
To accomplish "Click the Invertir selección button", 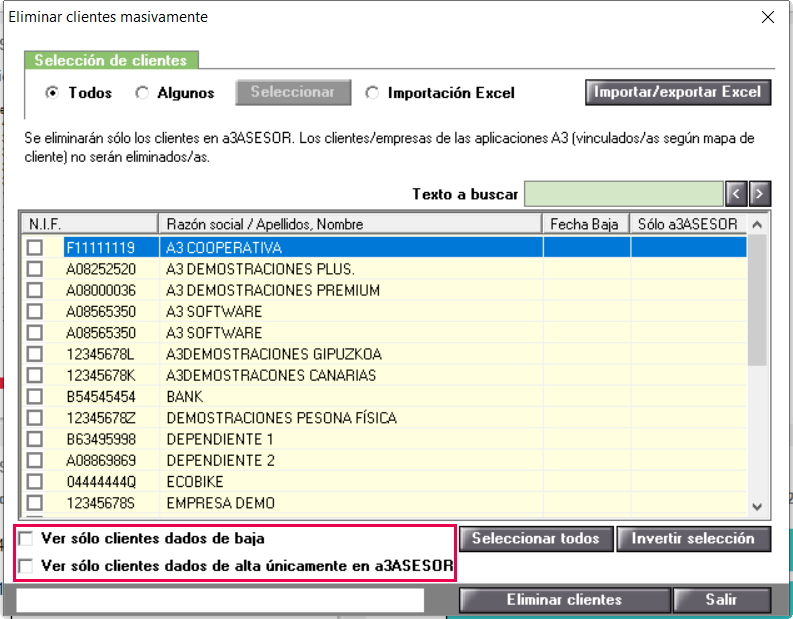I will (693, 539).
